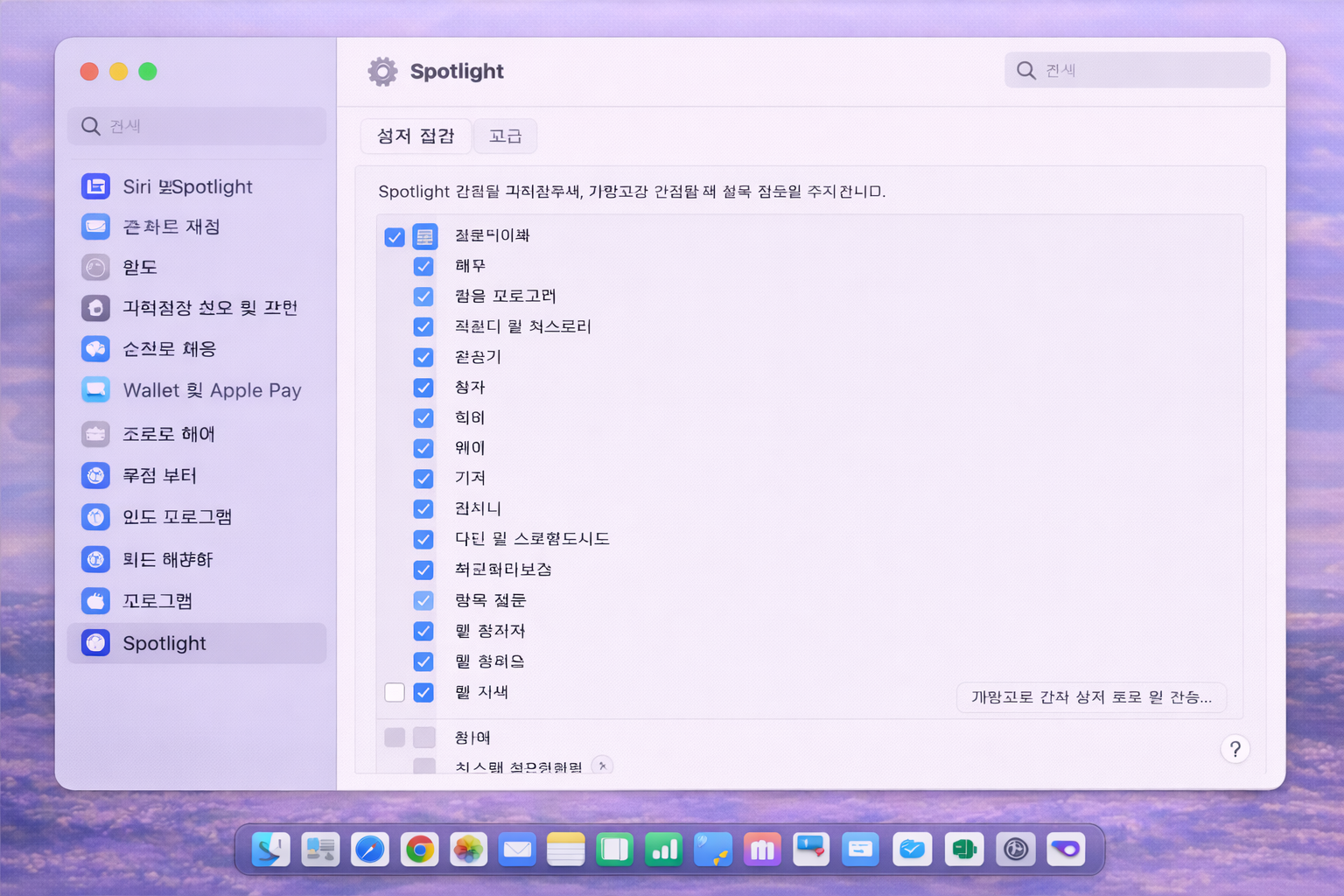Switch to the 고급 tab
The image size is (1344, 896).
pyautogui.click(x=505, y=136)
